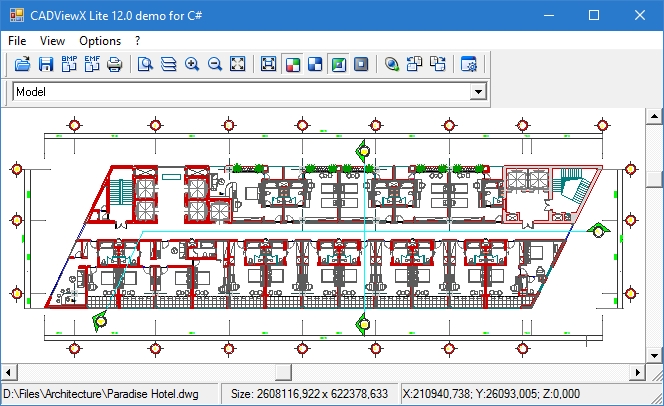664x406 pixels.
Task: Open the Options menu
Action: [100, 41]
